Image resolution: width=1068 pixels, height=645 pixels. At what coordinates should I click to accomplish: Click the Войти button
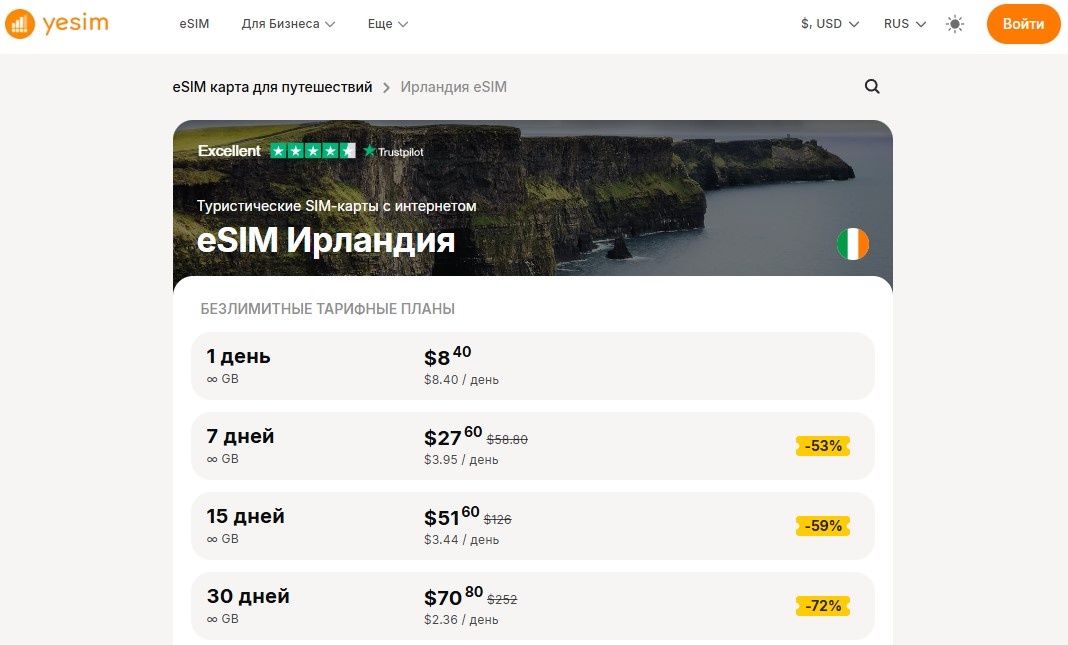pos(1023,23)
